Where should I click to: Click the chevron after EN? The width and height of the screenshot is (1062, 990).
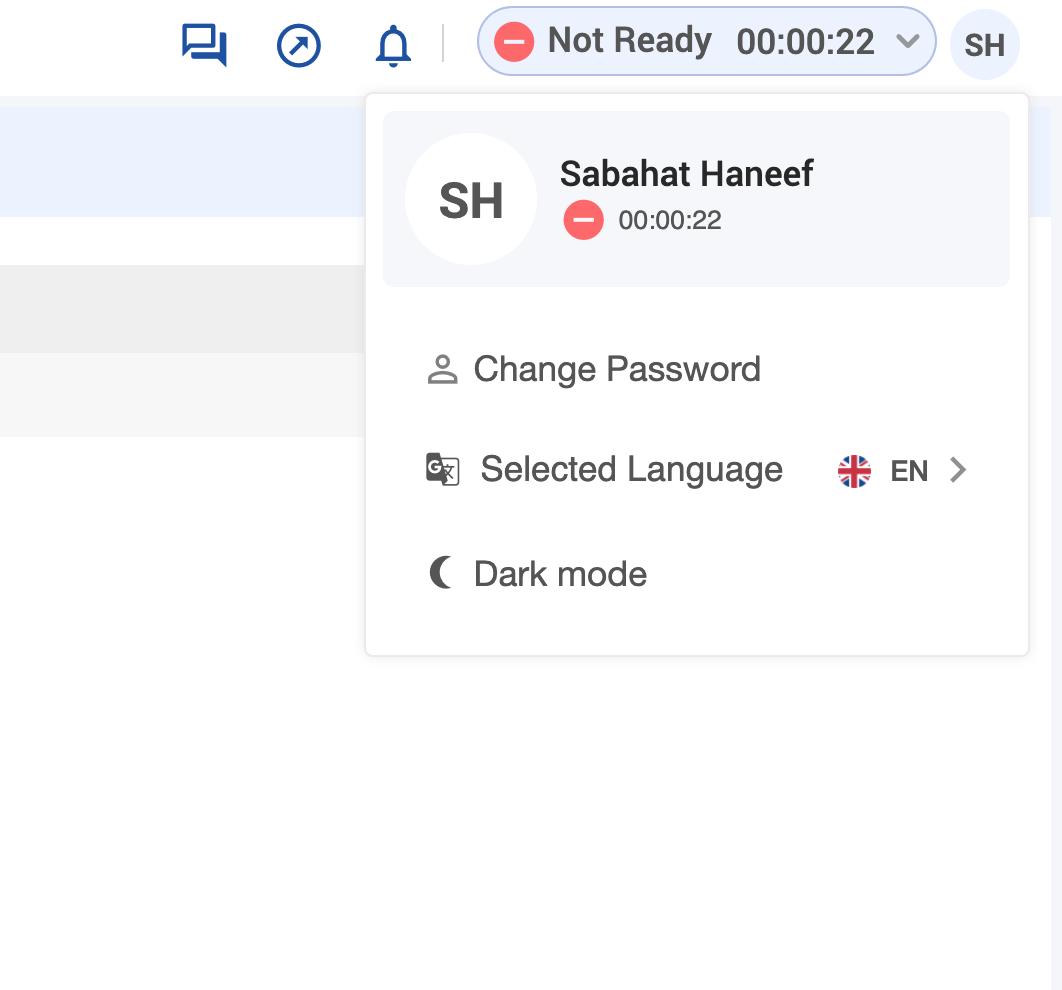coord(958,470)
